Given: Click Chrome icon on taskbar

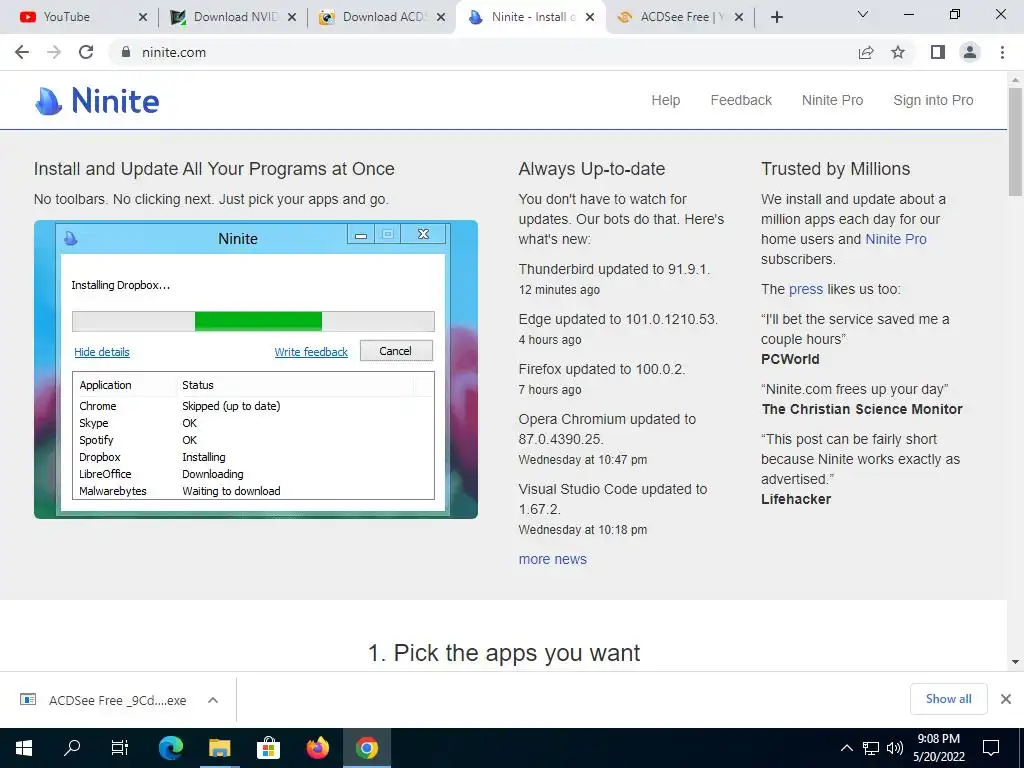Looking at the screenshot, I should 366,748.
